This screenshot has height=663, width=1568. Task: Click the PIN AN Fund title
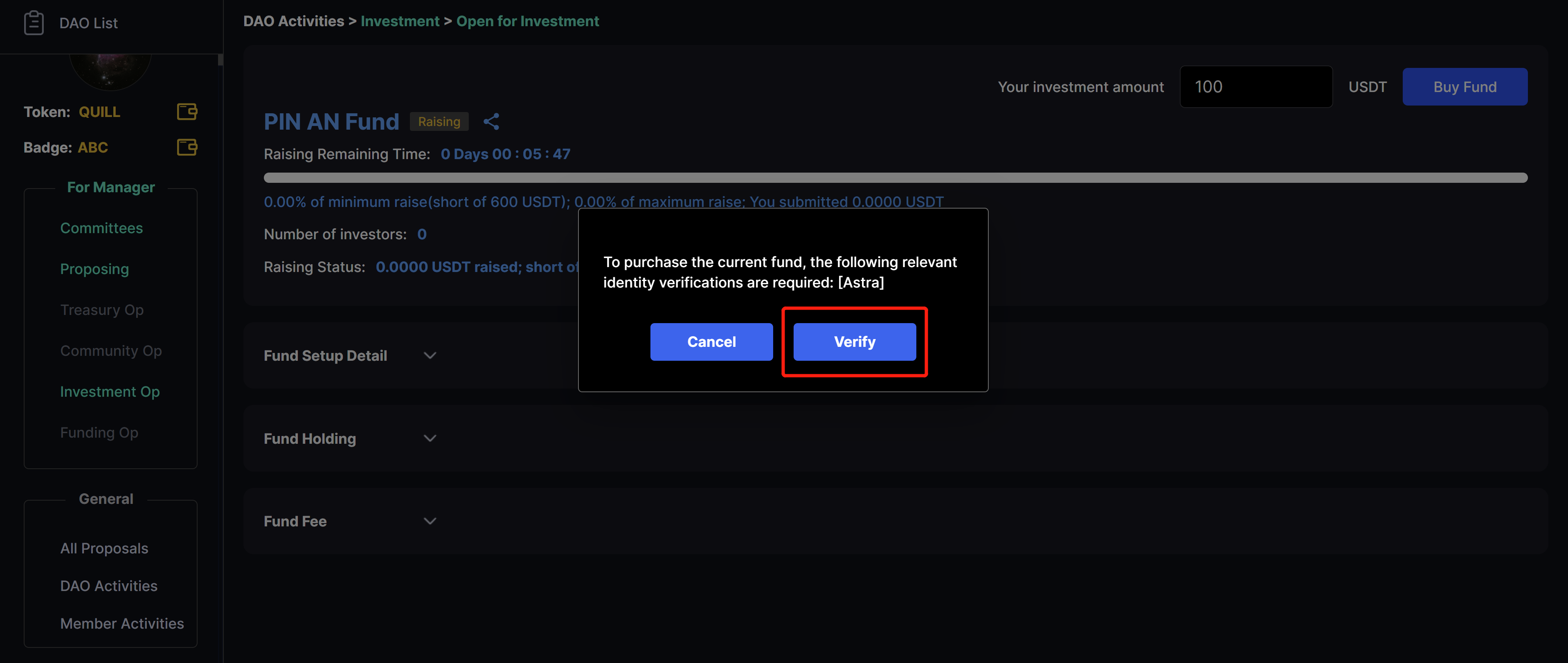[x=331, y=122]
